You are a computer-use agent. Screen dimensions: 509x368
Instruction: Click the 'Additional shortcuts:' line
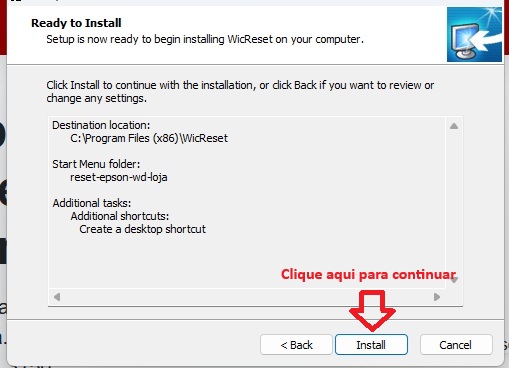120,216
